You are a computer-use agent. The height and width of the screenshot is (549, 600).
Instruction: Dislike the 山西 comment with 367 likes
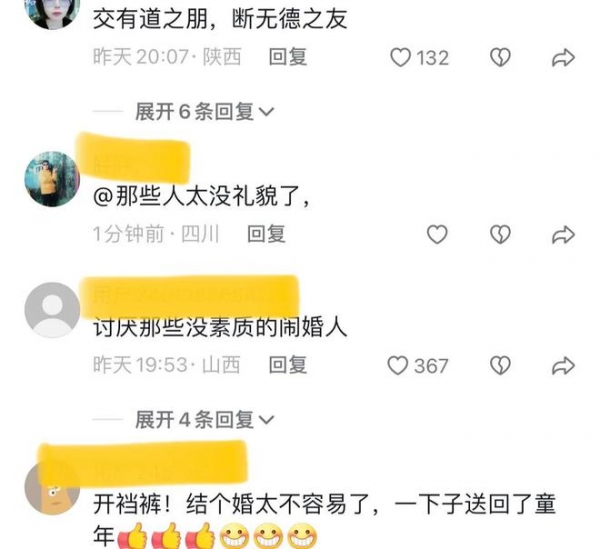coord(501,365)
